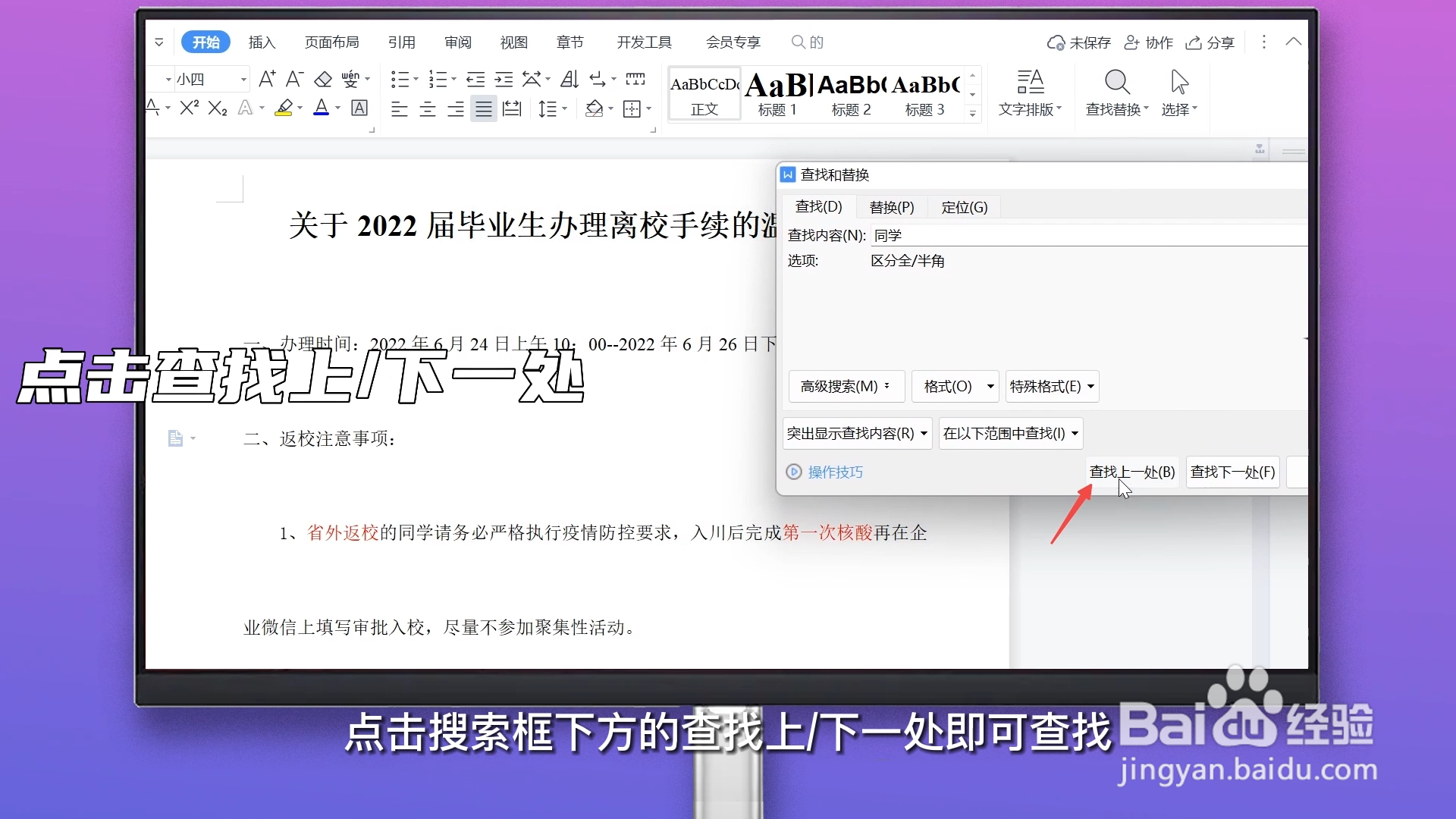This screenshot has height=819, width=1456.
Task: Expand the borders dropdown arrow
Action: (x=648, y=109)
